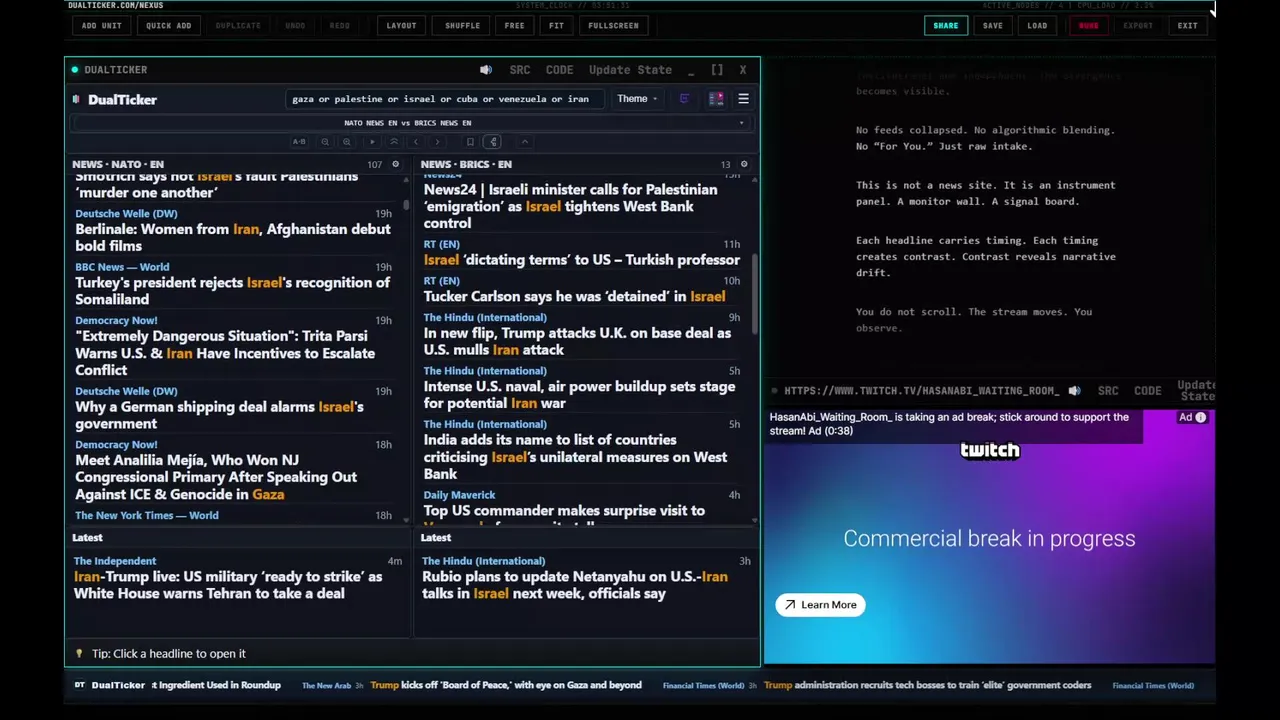The width and height of the screenshot is (1280, 720).
Task: Click the purple Twitch-style icon beside Theme
Action: click(684, 99)
